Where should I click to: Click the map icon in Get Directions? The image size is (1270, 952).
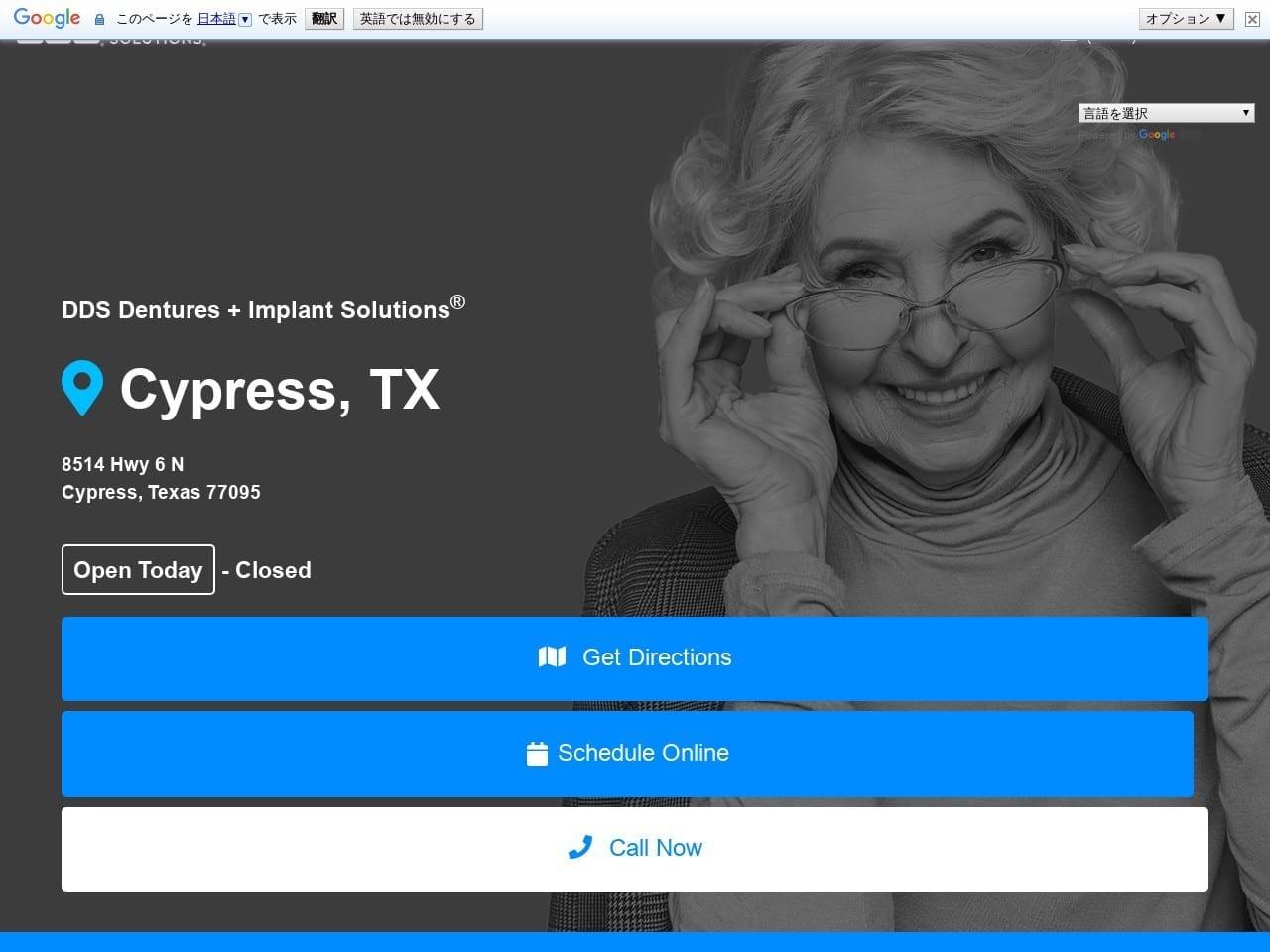click(x=552, y=656)
